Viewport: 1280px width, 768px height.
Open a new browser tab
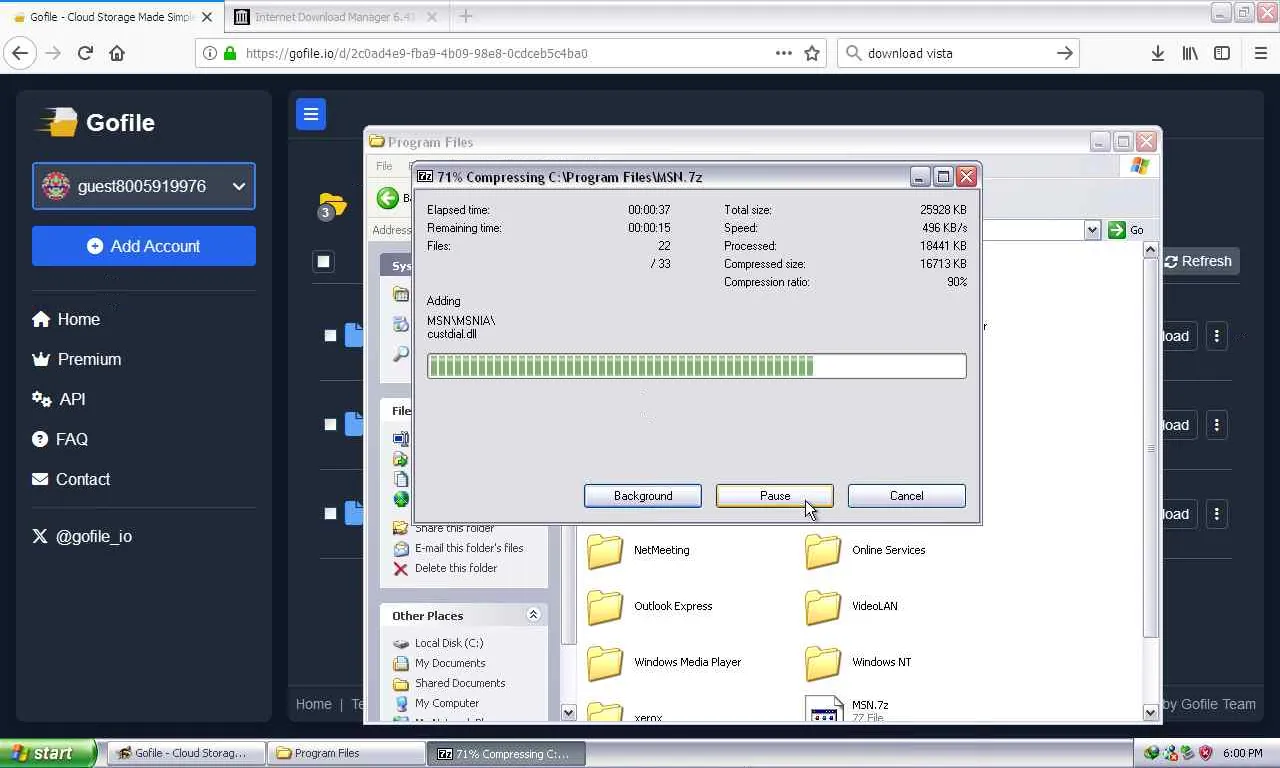click(465, 16)
